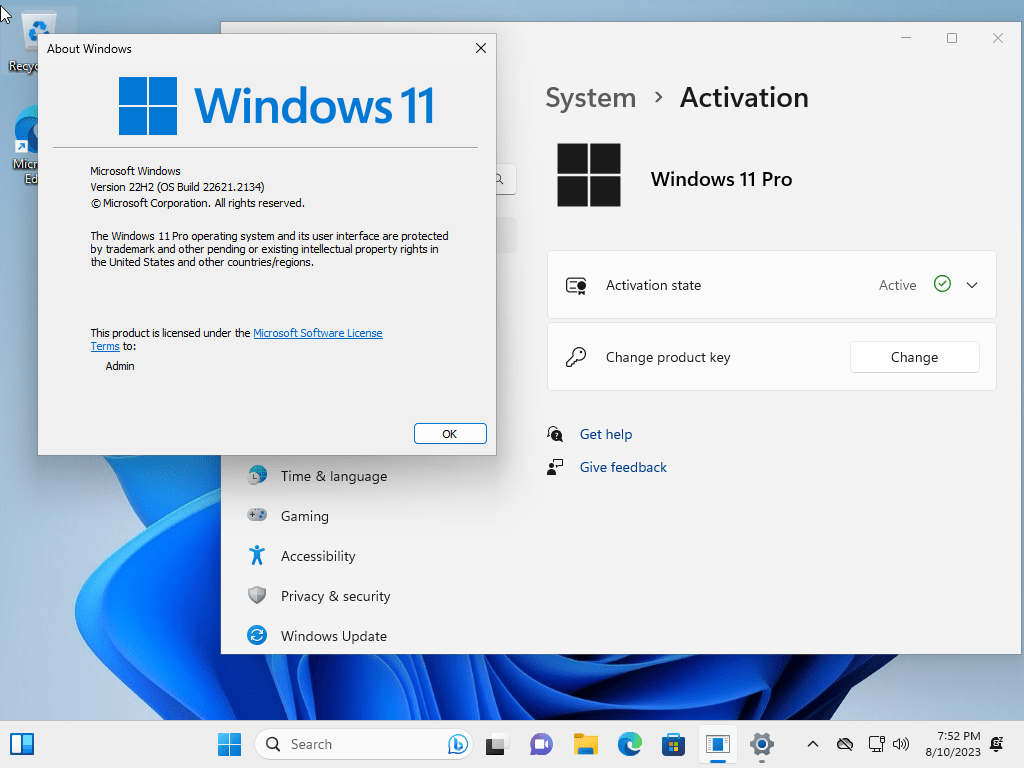Click the OneDrive cloud tray icon

(845, 744)
